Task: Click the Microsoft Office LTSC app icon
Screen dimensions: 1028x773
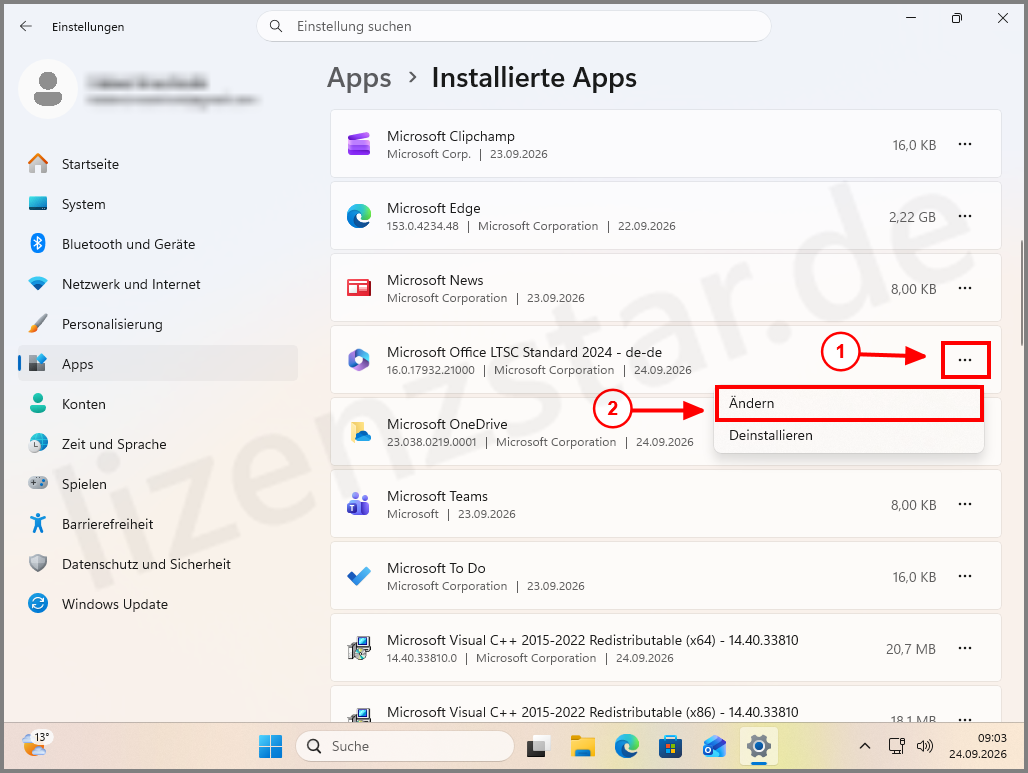Action: pyautogui.click(x=359, y=360)
